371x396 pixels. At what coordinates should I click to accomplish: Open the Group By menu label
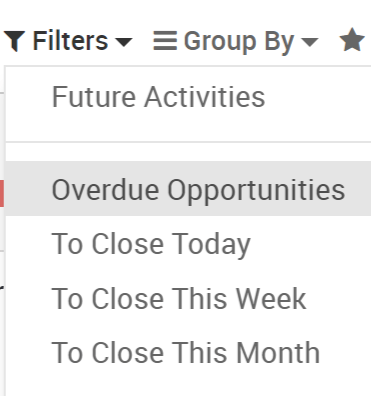[x=239, y=41]
